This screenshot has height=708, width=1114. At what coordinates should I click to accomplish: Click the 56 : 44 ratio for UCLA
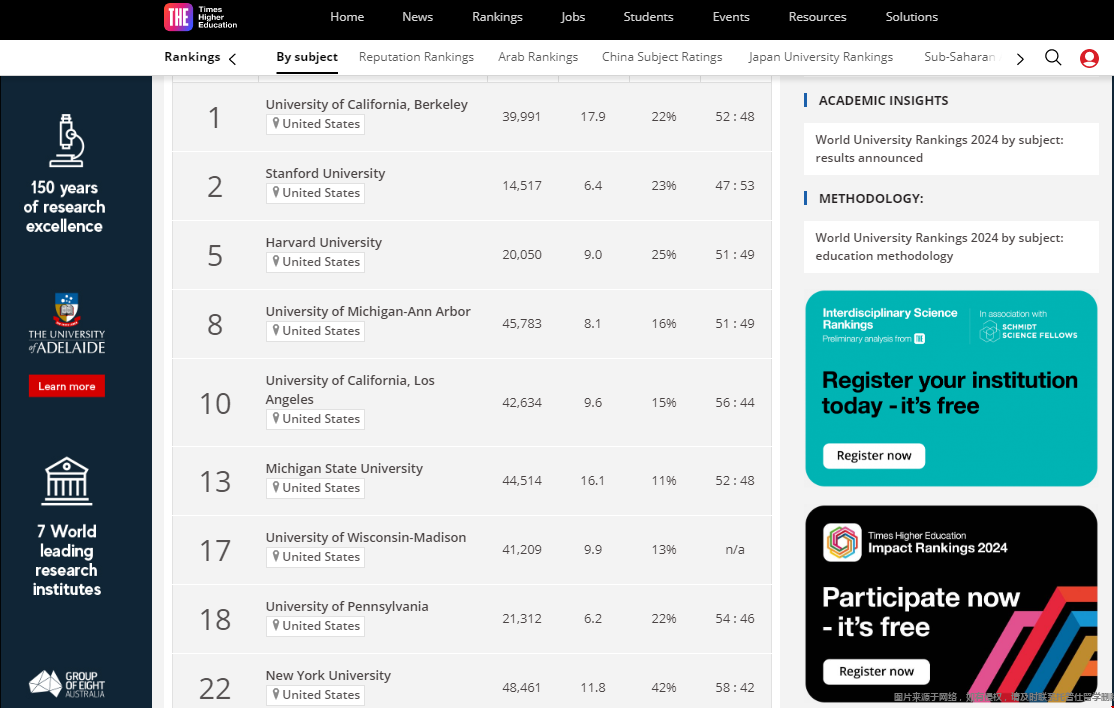(735, 403)
